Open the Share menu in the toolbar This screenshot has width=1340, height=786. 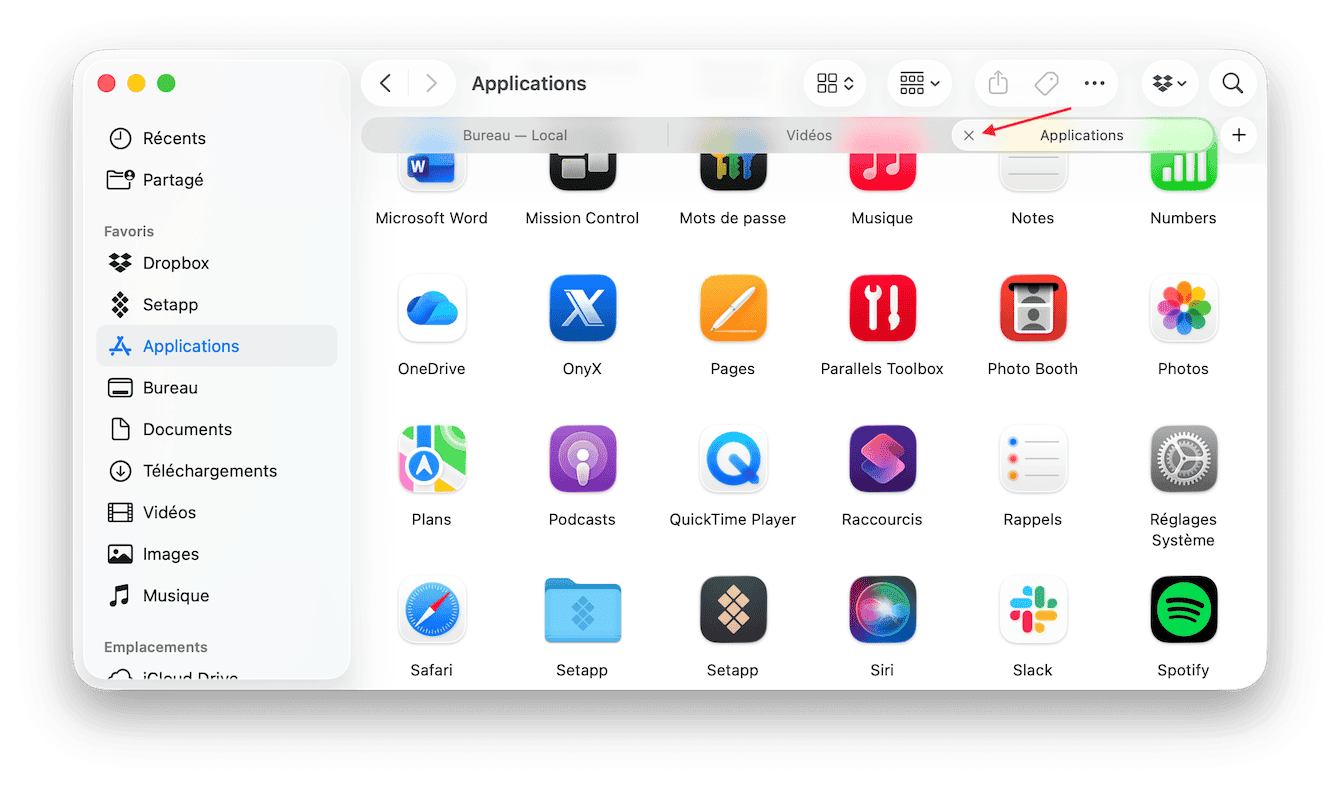point(997,83)
